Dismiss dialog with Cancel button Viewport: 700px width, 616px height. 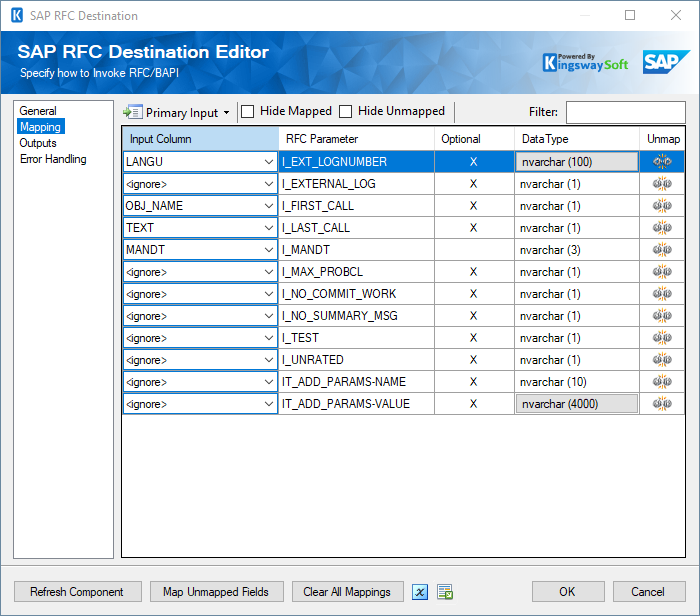[649, 592]
